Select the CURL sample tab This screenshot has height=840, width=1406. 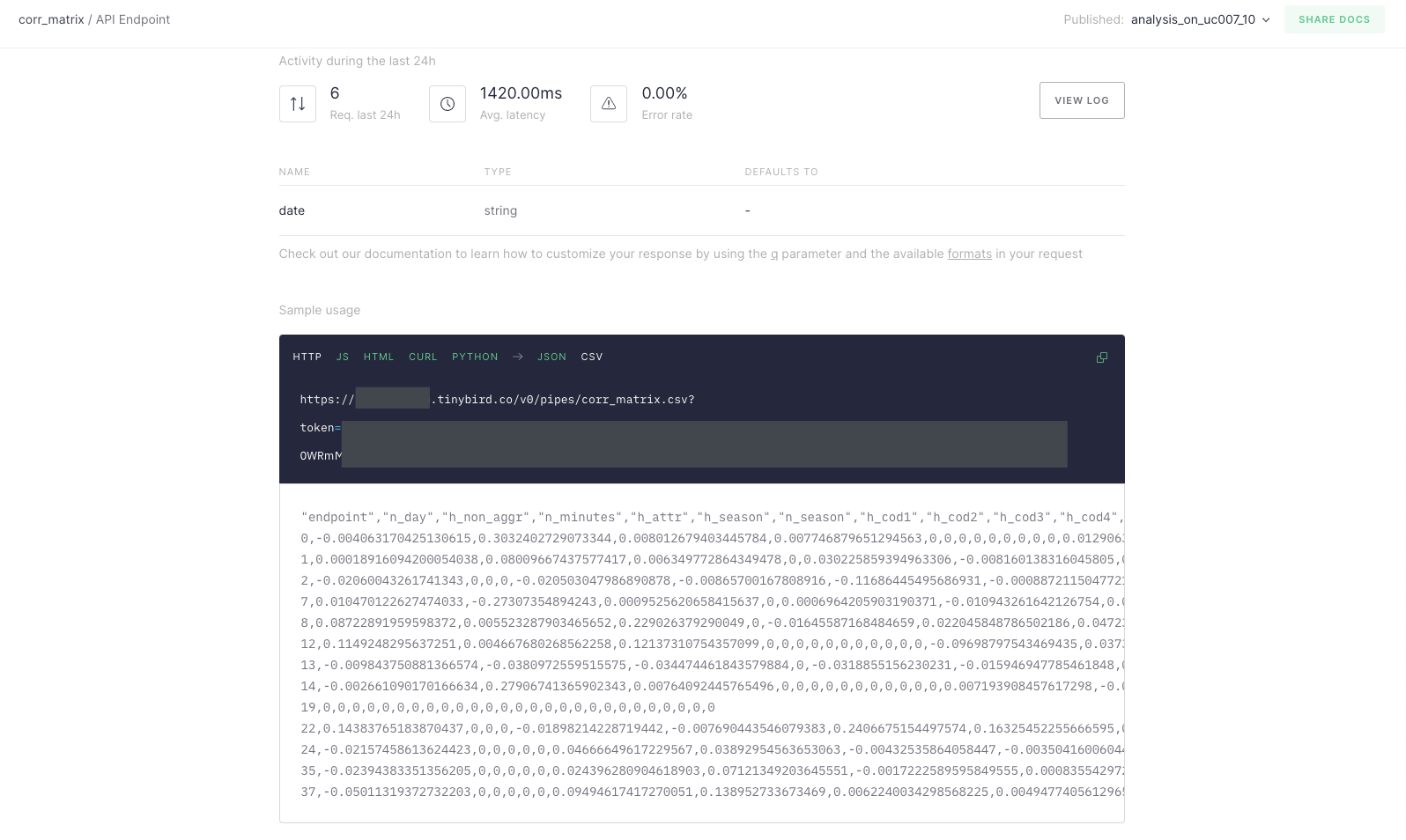pyautogui.click(x=423, y=357)
